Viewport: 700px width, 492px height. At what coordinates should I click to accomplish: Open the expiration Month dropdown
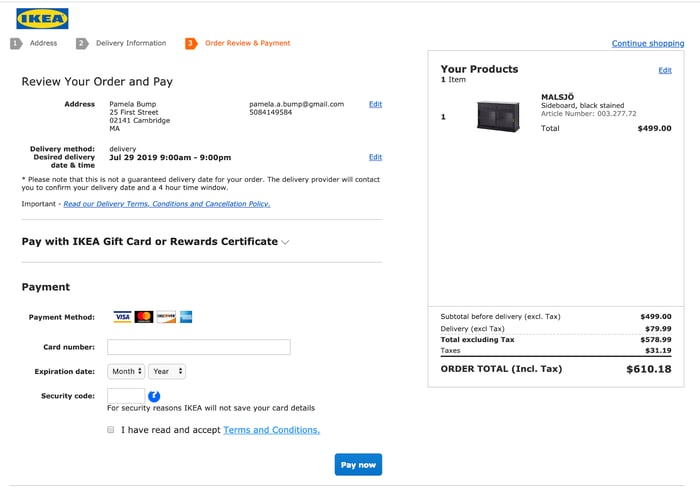coord(126,371)
